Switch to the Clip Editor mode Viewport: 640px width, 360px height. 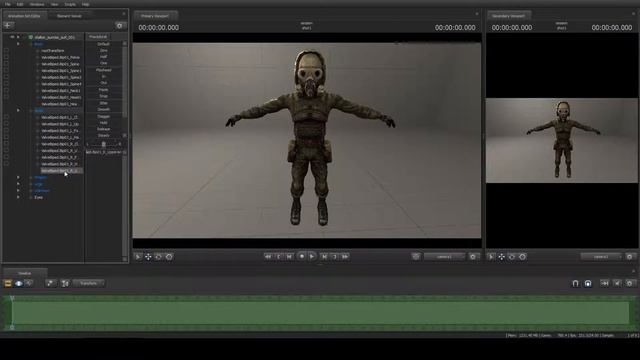pos(8,283)
